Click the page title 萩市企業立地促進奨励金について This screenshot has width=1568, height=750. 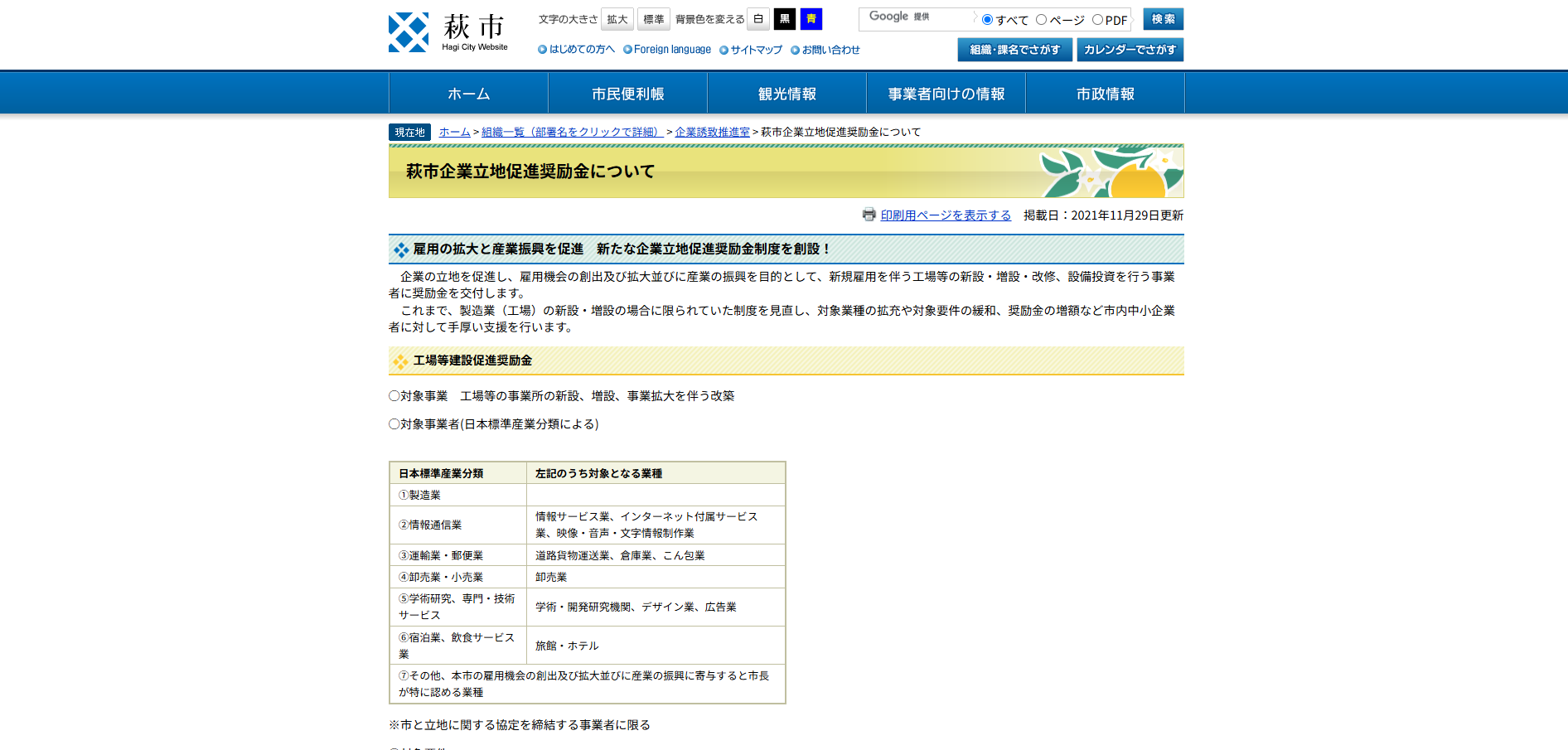click(x=530, y=172)
